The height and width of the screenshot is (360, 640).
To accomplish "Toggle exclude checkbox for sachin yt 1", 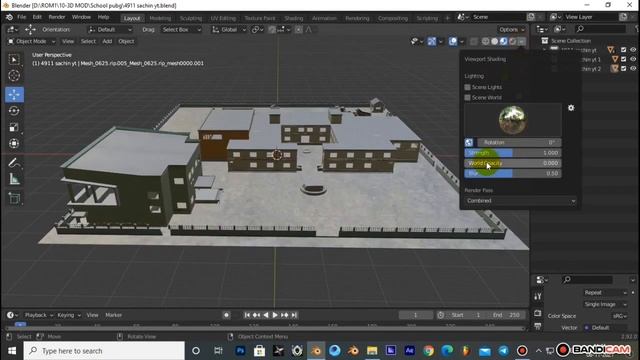I will pos(623,59).
